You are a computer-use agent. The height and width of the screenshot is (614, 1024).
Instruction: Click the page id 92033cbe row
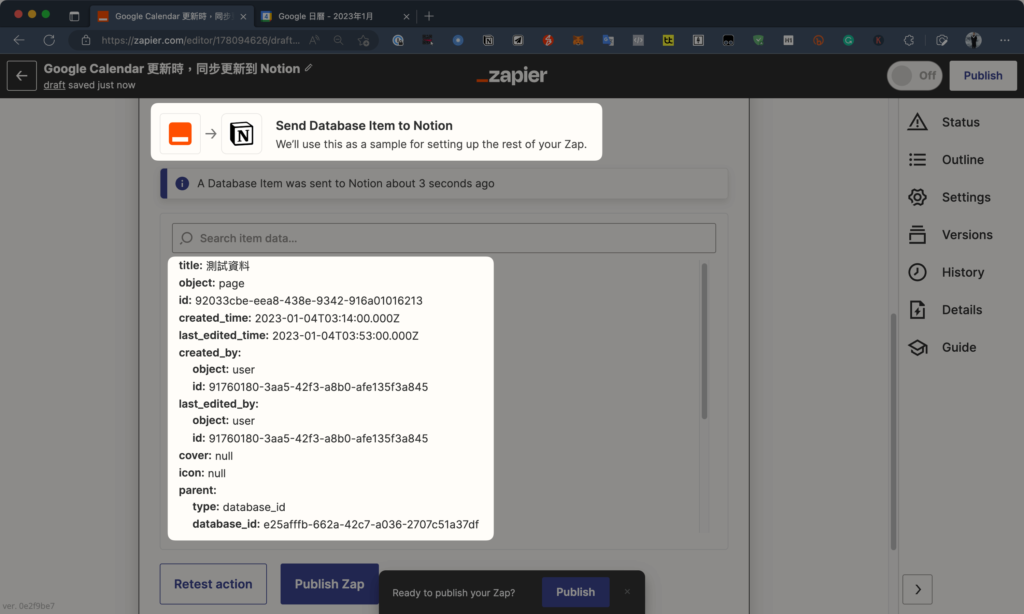[x=300, y=300]
